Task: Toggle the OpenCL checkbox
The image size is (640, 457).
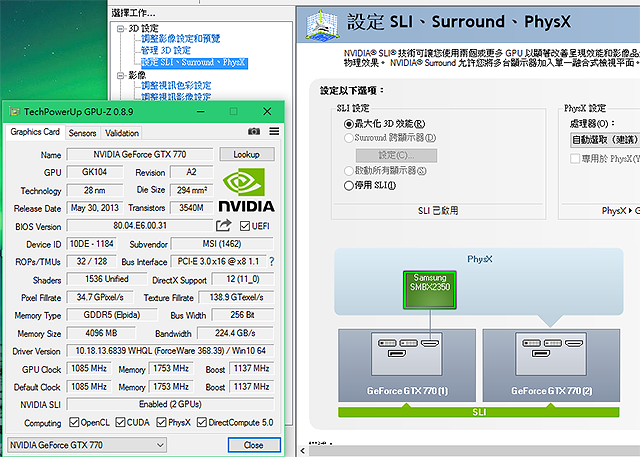Action: pos(74,422)
